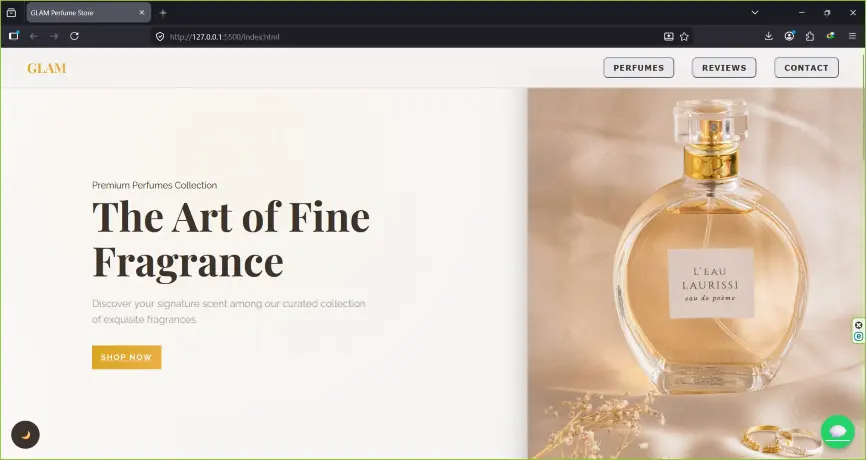Dismiss the side widget with the X icon

[x=858, y=325]
